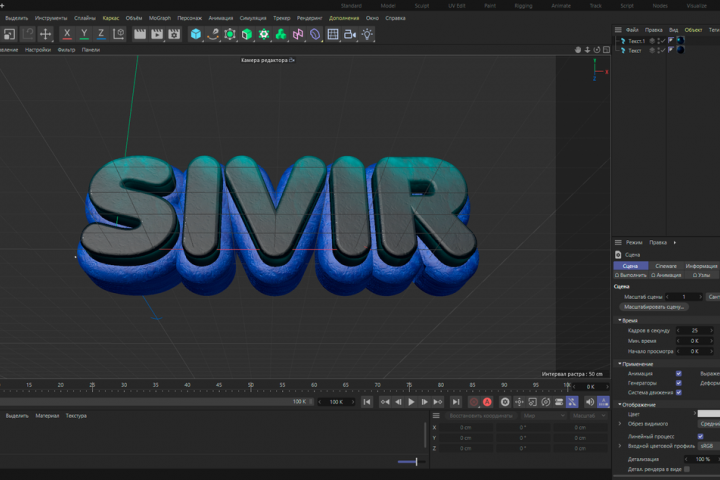Collapse the Время section
The width and height of the screenshot is (720, 480).
point(627,320)
